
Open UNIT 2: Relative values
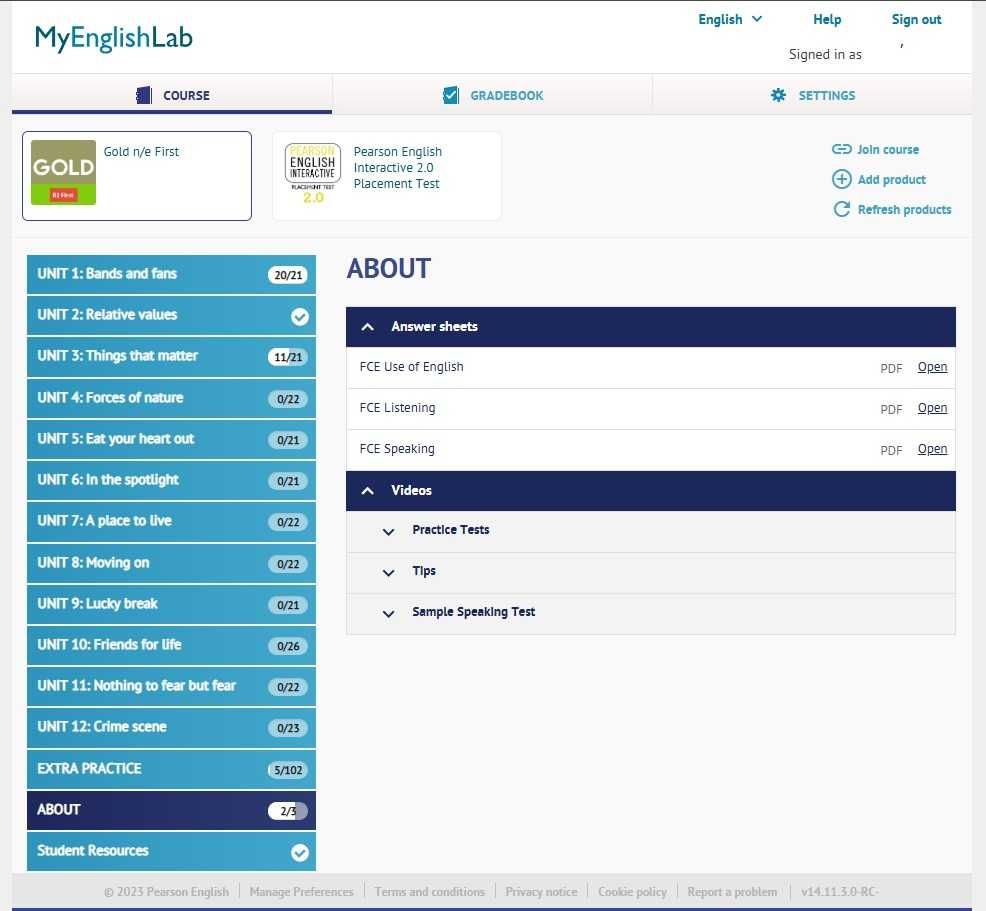[171, 315]
